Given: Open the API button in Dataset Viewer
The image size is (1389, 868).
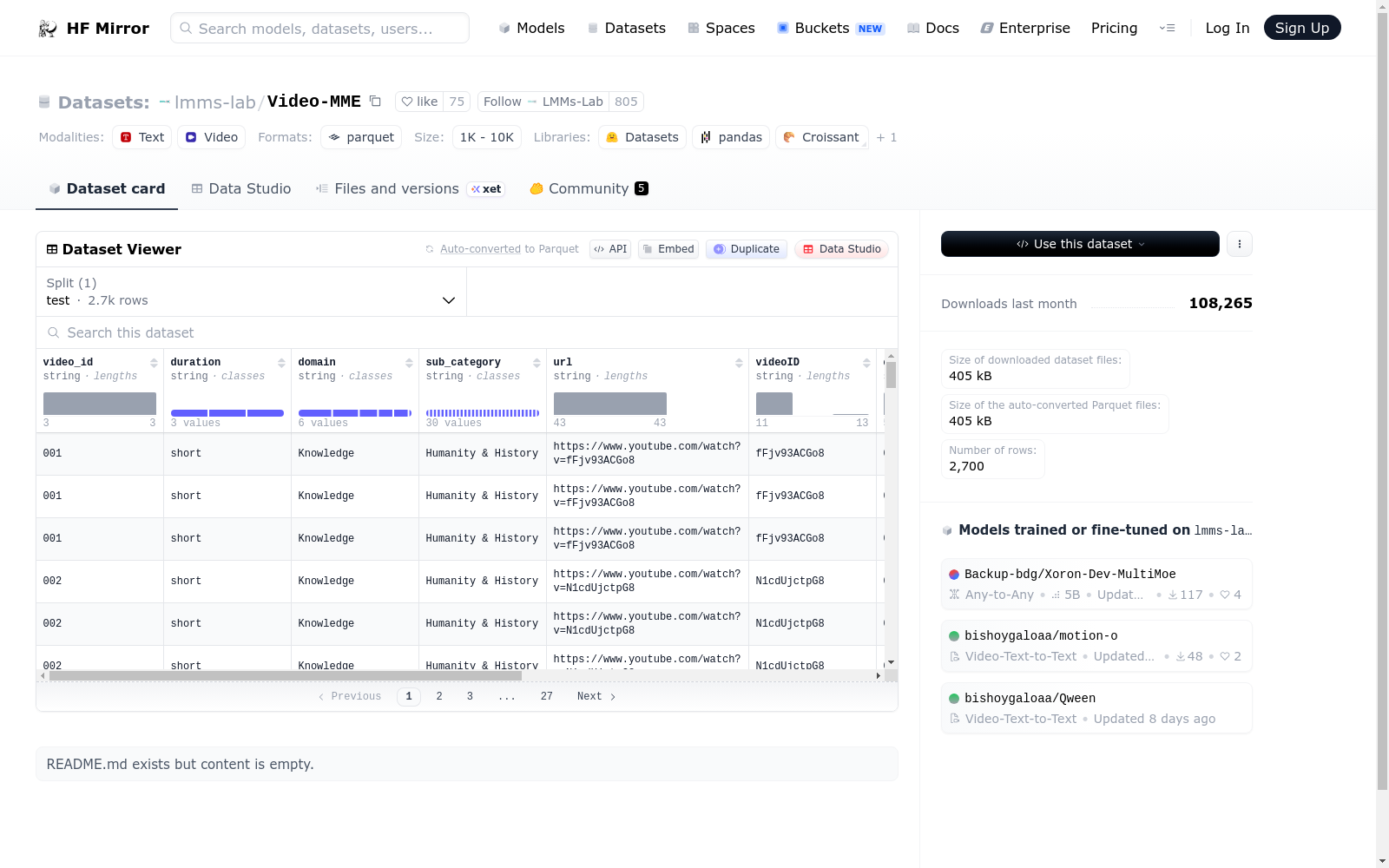Looking at the screenshot, I should pos(610,249).
